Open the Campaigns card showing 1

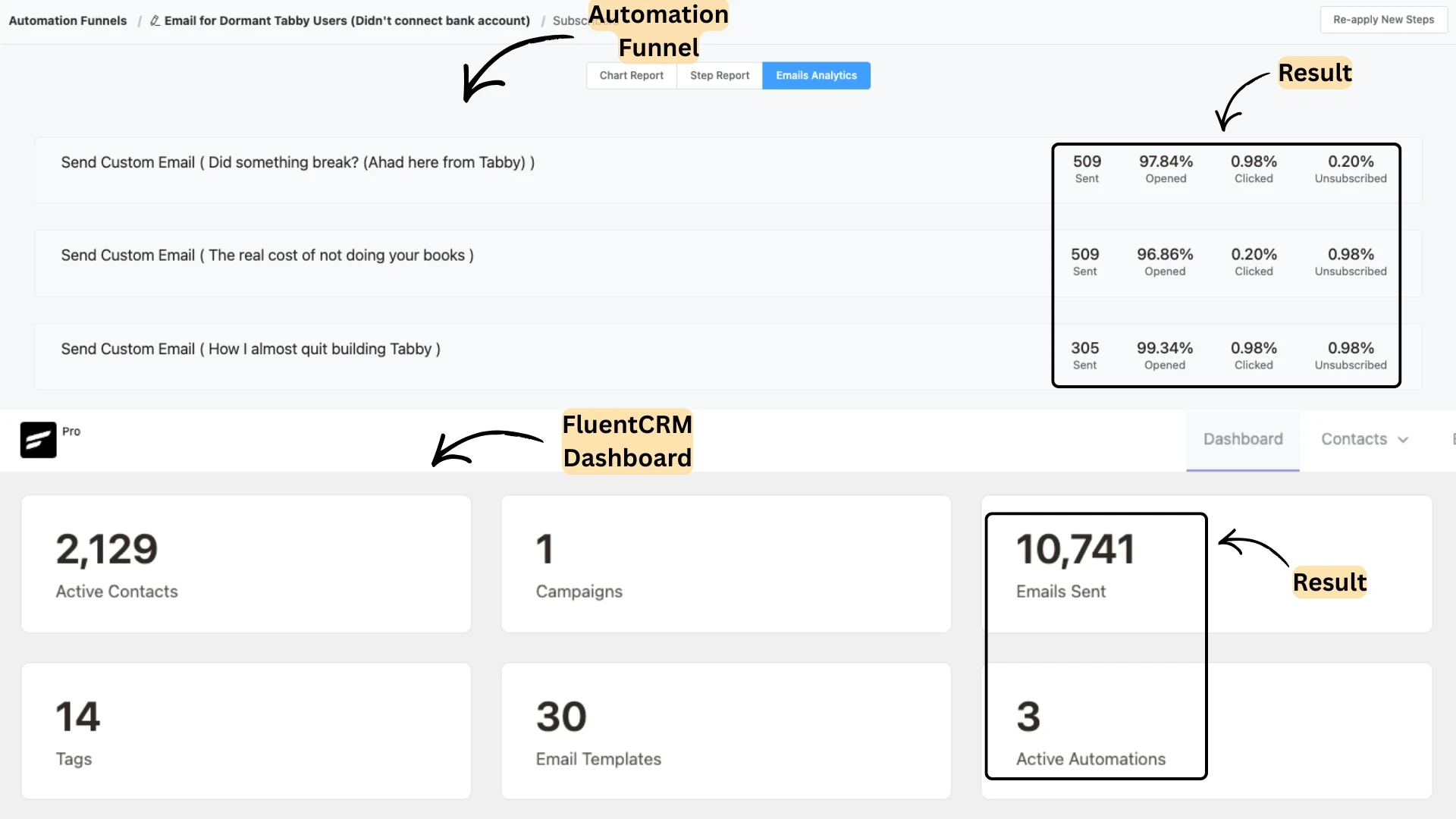pos(726,563)
